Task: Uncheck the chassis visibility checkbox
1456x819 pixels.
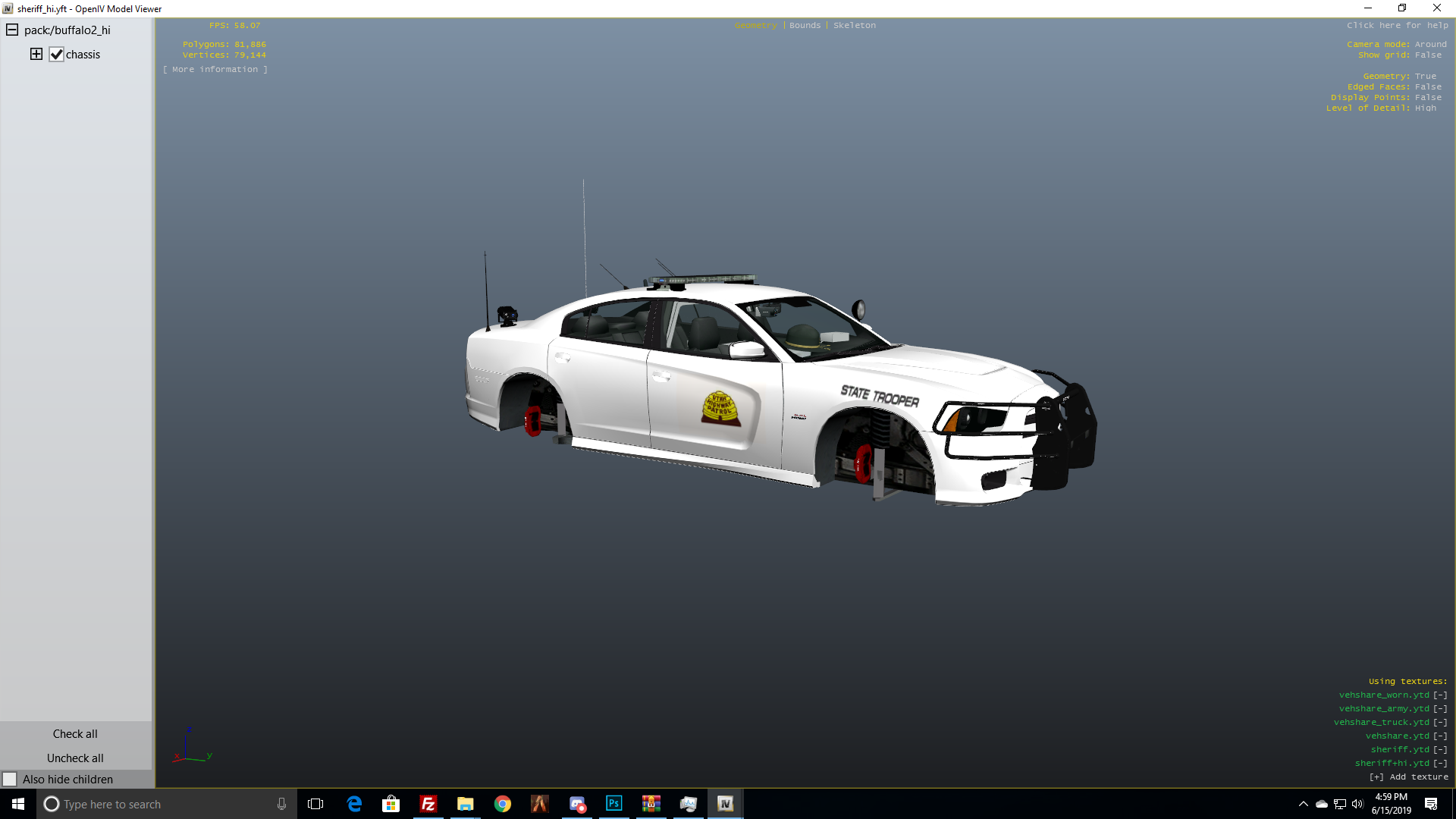Action: (56, 55)
